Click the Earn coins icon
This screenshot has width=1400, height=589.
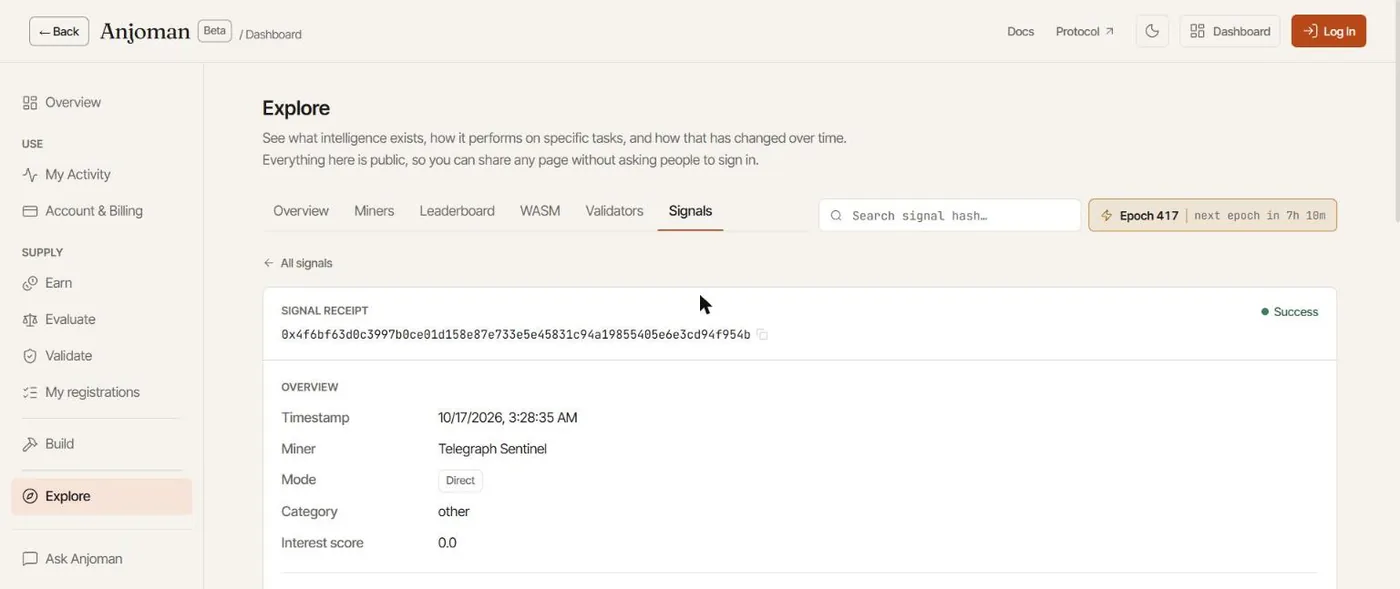click(x=30, y=283)
